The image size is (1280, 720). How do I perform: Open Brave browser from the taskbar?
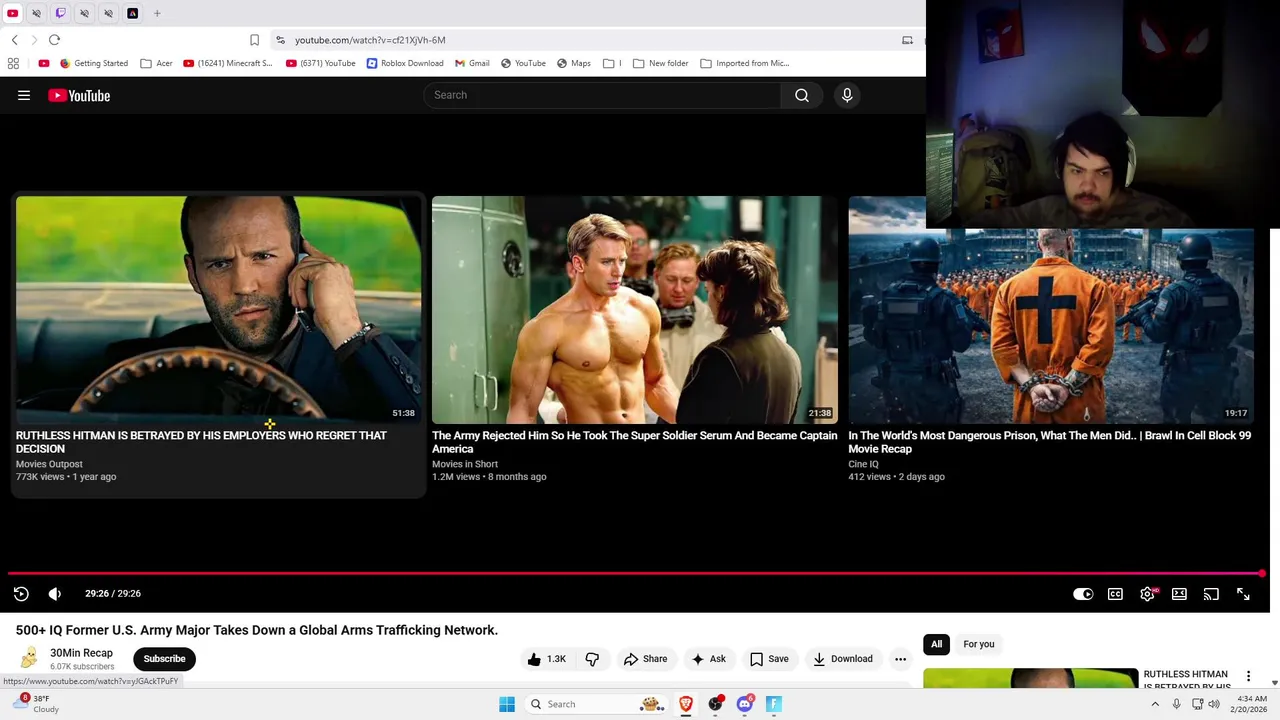point(686,704)
